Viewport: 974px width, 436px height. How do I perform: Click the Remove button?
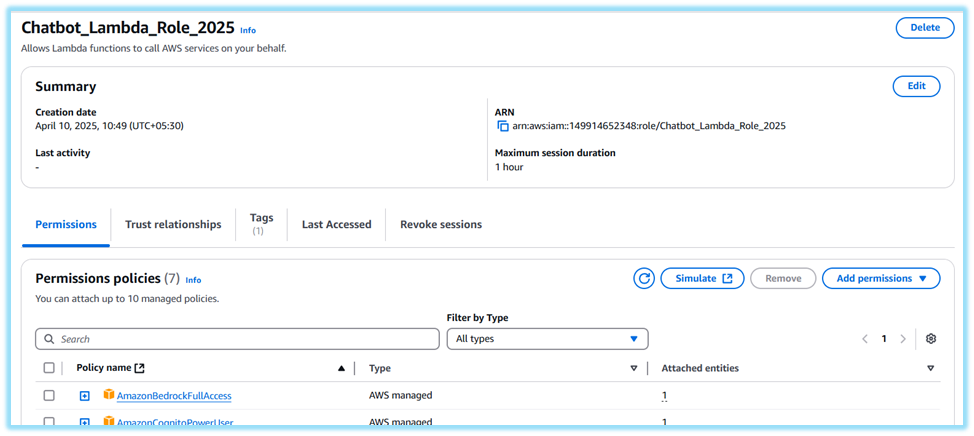pos(783,278)
